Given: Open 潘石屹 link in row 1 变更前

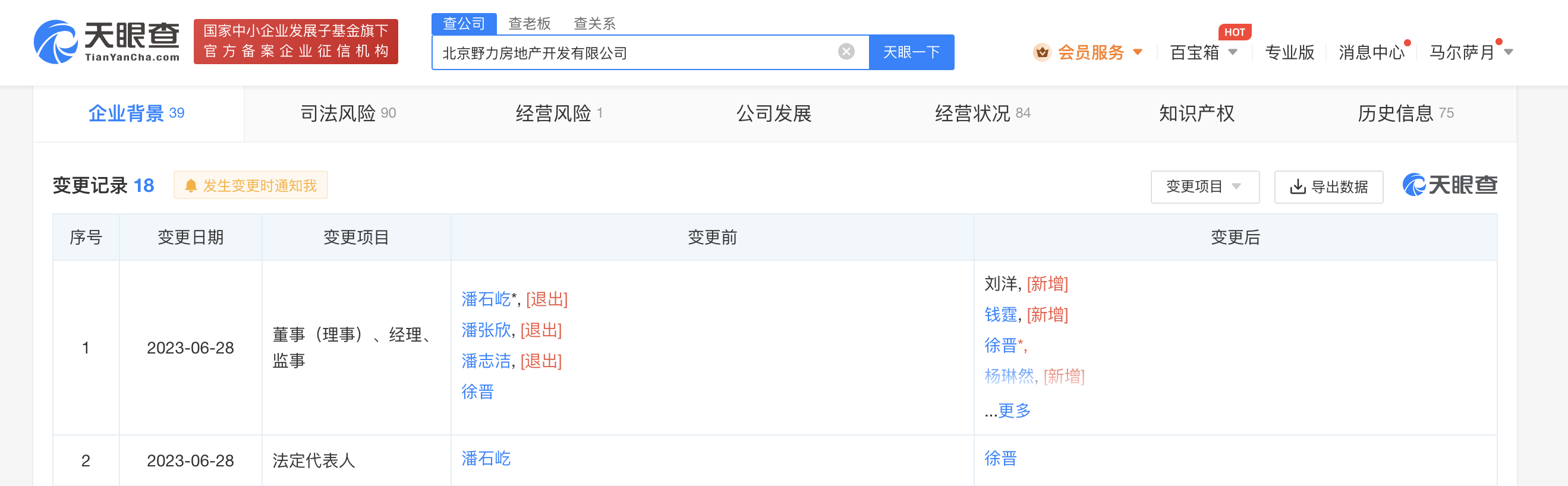Looking at the screenshot, I should point(486,299).
